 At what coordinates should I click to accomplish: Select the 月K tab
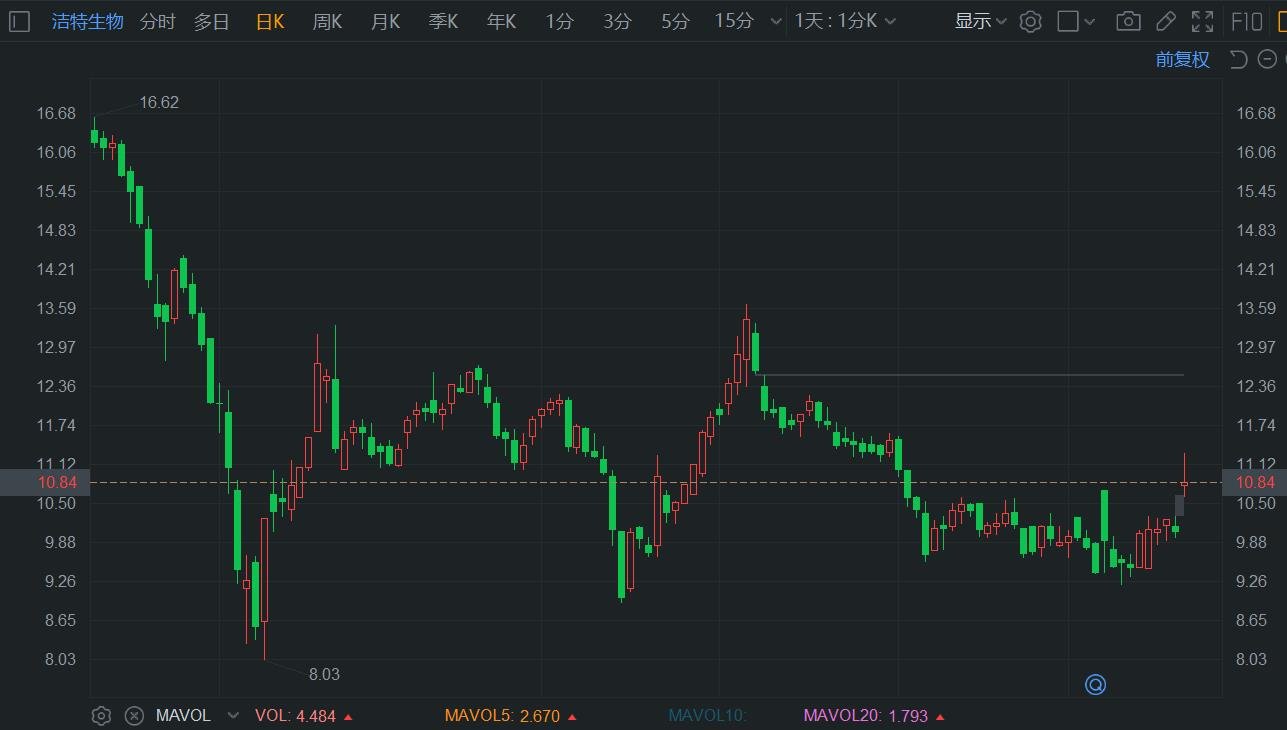pyautogui.click(x=385, y=21)
